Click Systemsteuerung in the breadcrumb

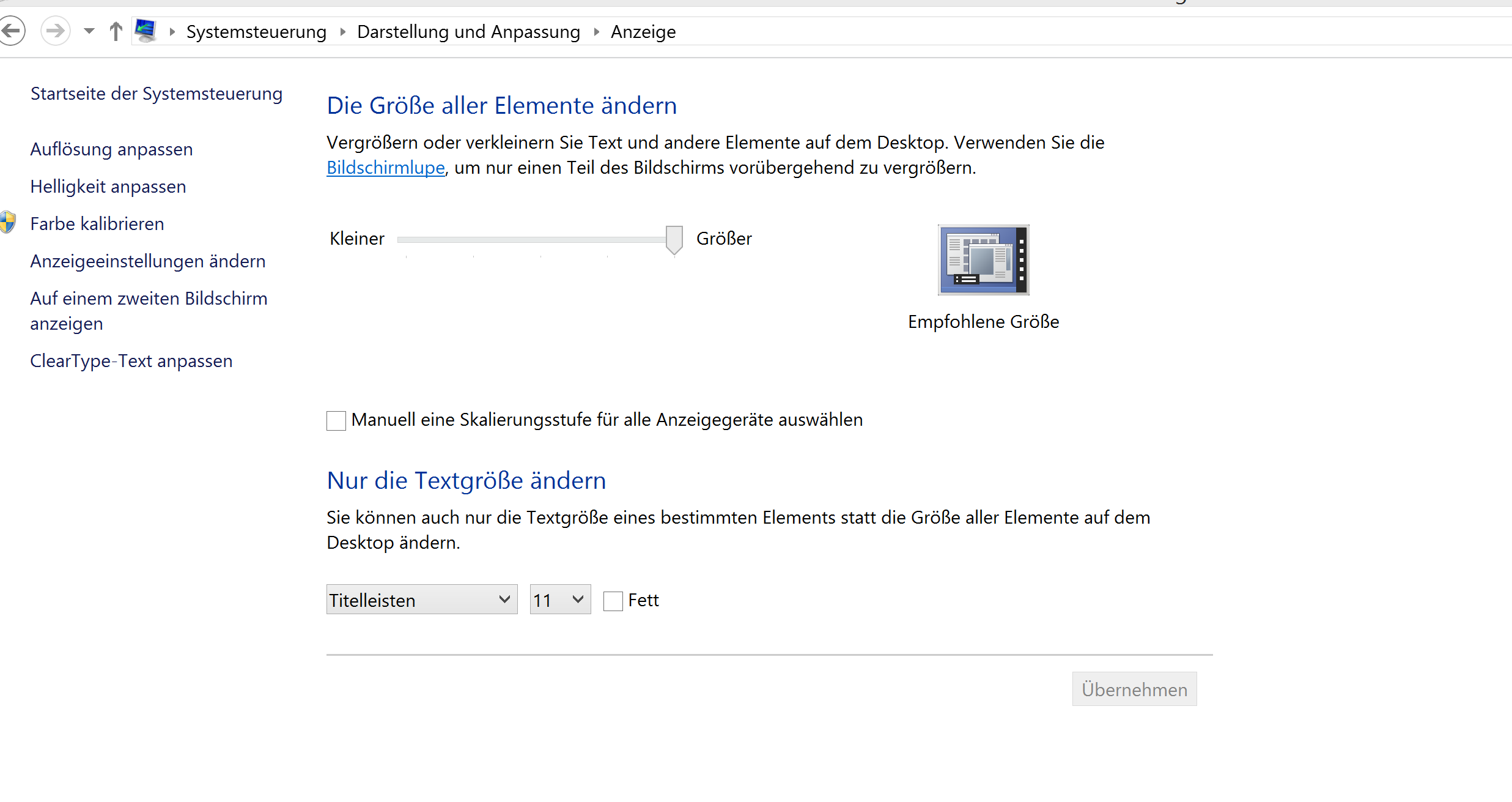256,32
